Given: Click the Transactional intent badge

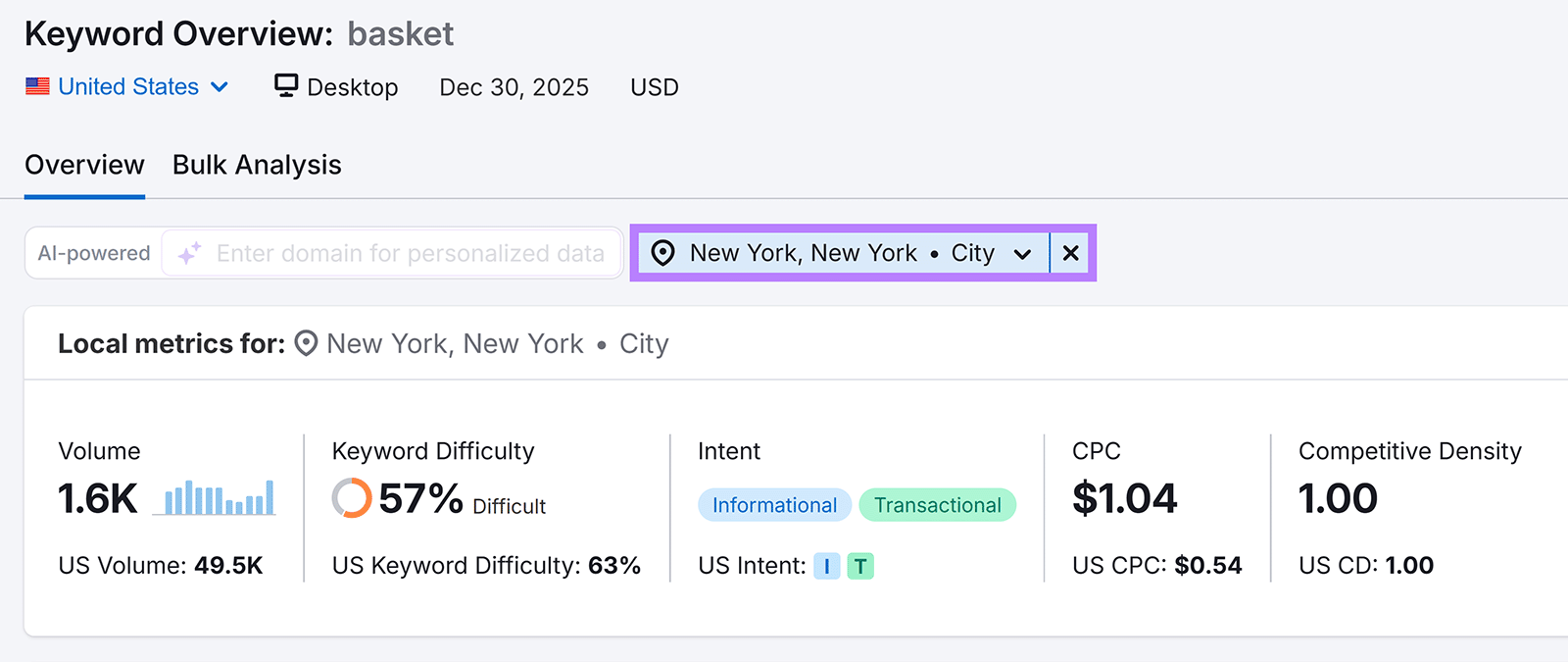Looking at the screenshot, I should click(x=937, y=504).
